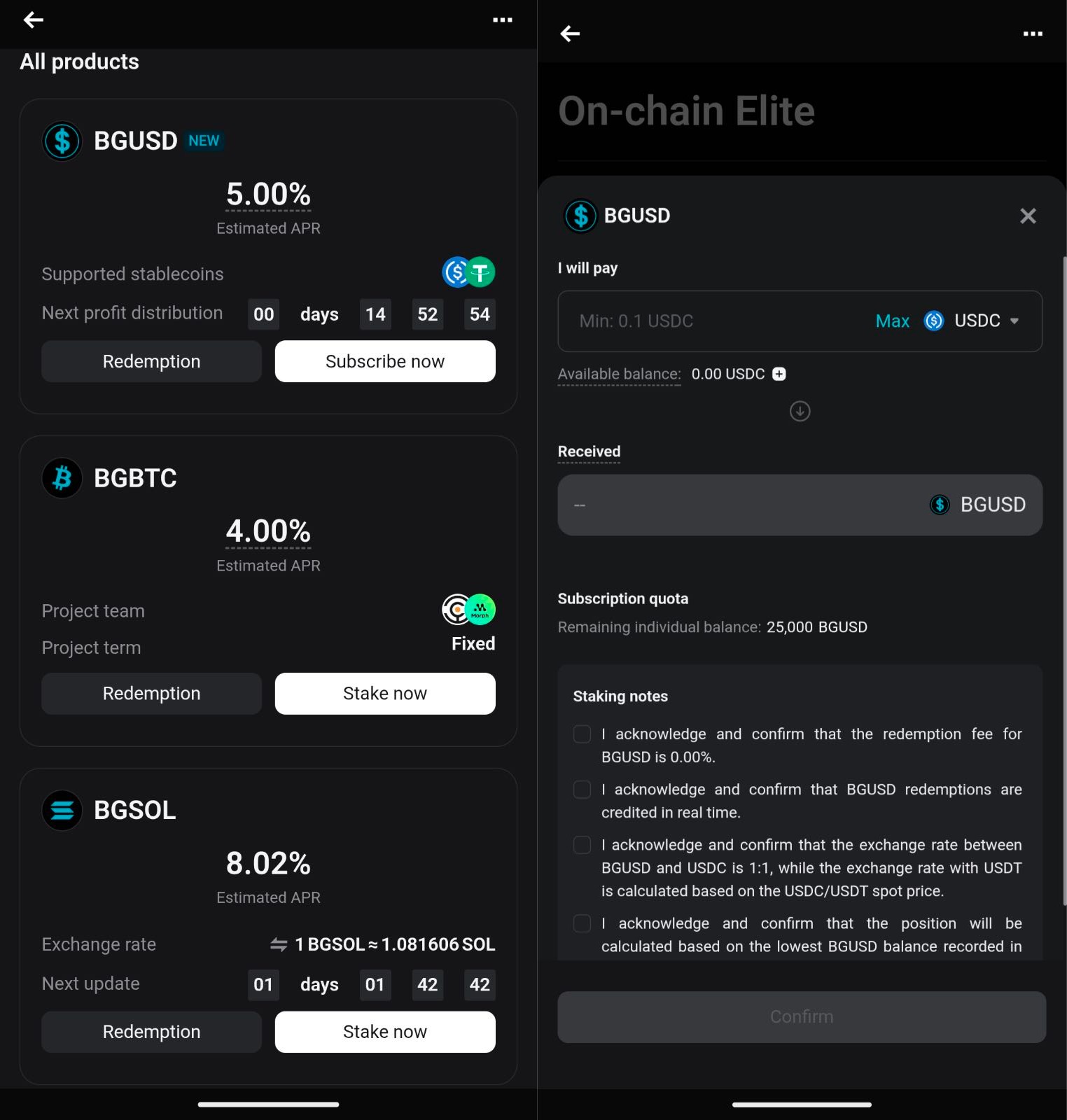Close the BGUSD subscription panel

click(1027, 216)
